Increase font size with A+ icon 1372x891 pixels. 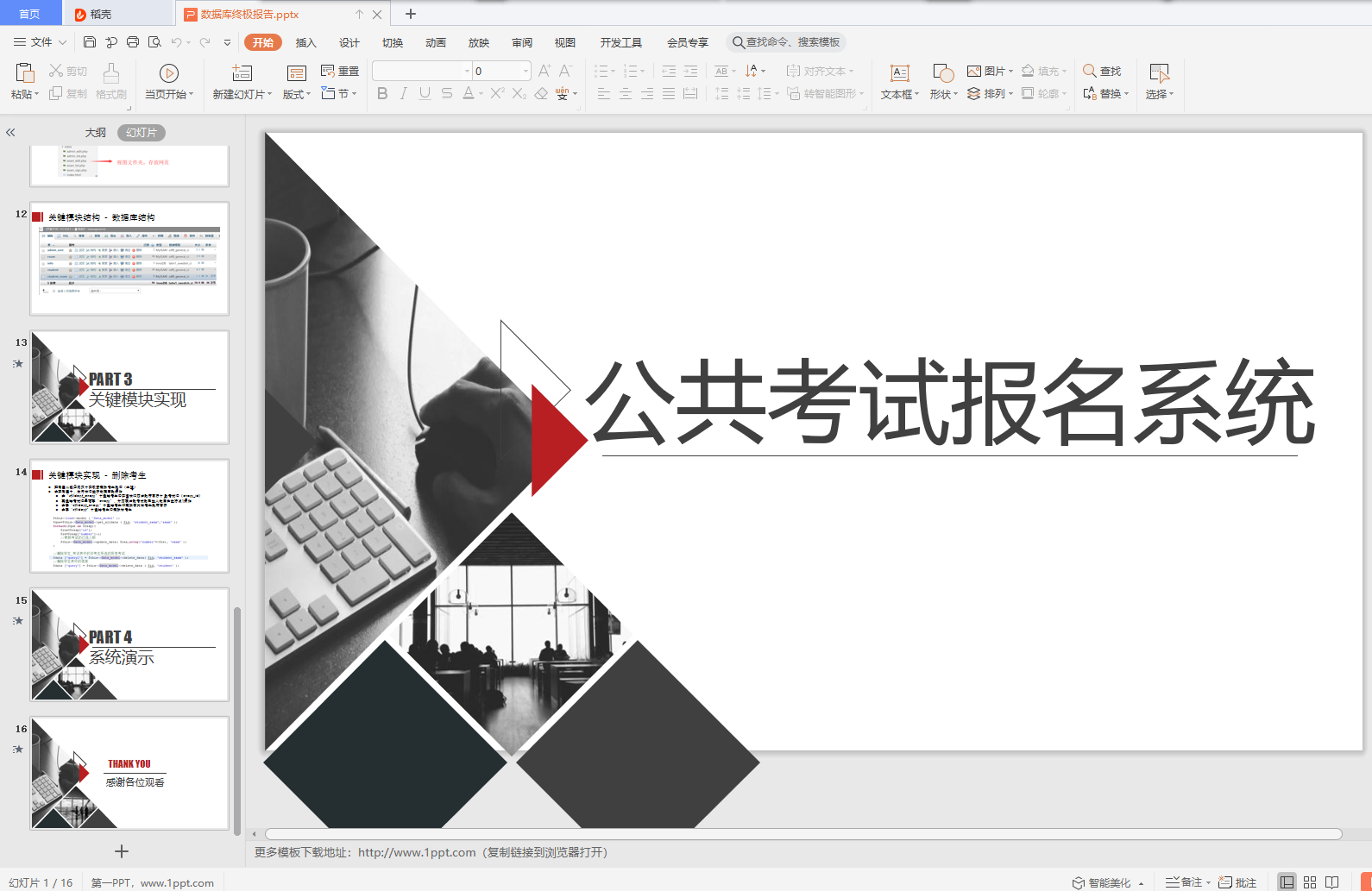tap(544, 71)
